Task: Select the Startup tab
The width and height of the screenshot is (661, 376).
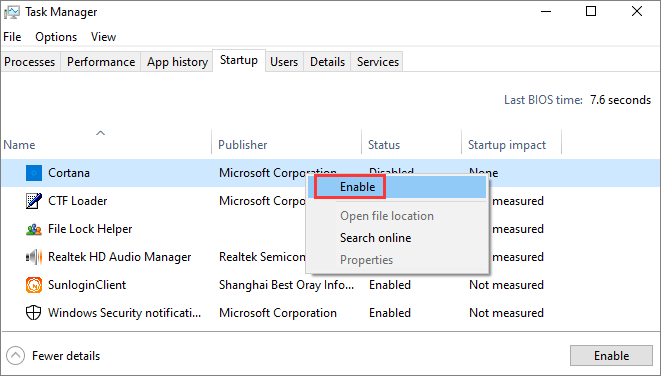Action: pos(239,60)
